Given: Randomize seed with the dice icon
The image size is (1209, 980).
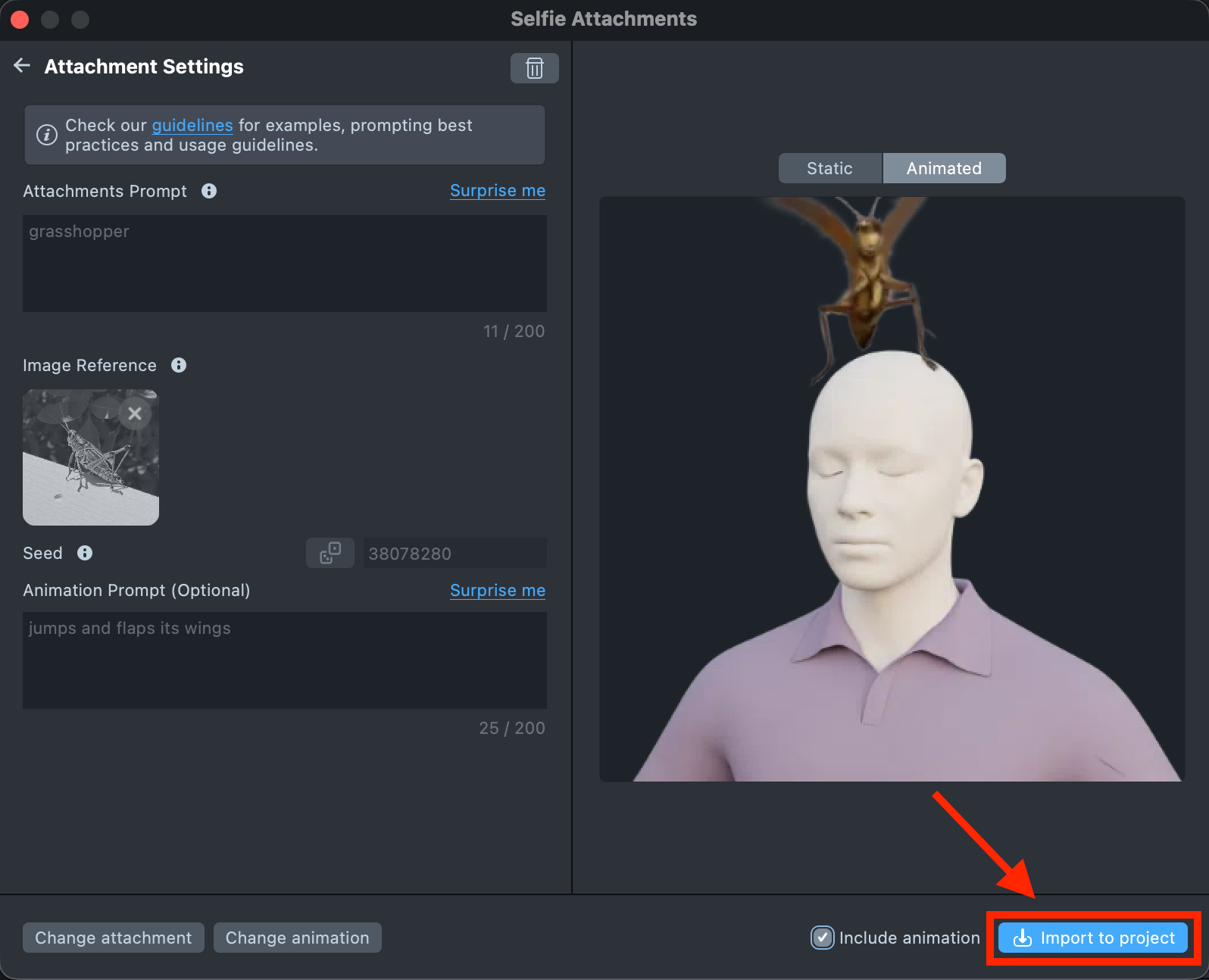Looking at the screenshot, I should point(330,553).
